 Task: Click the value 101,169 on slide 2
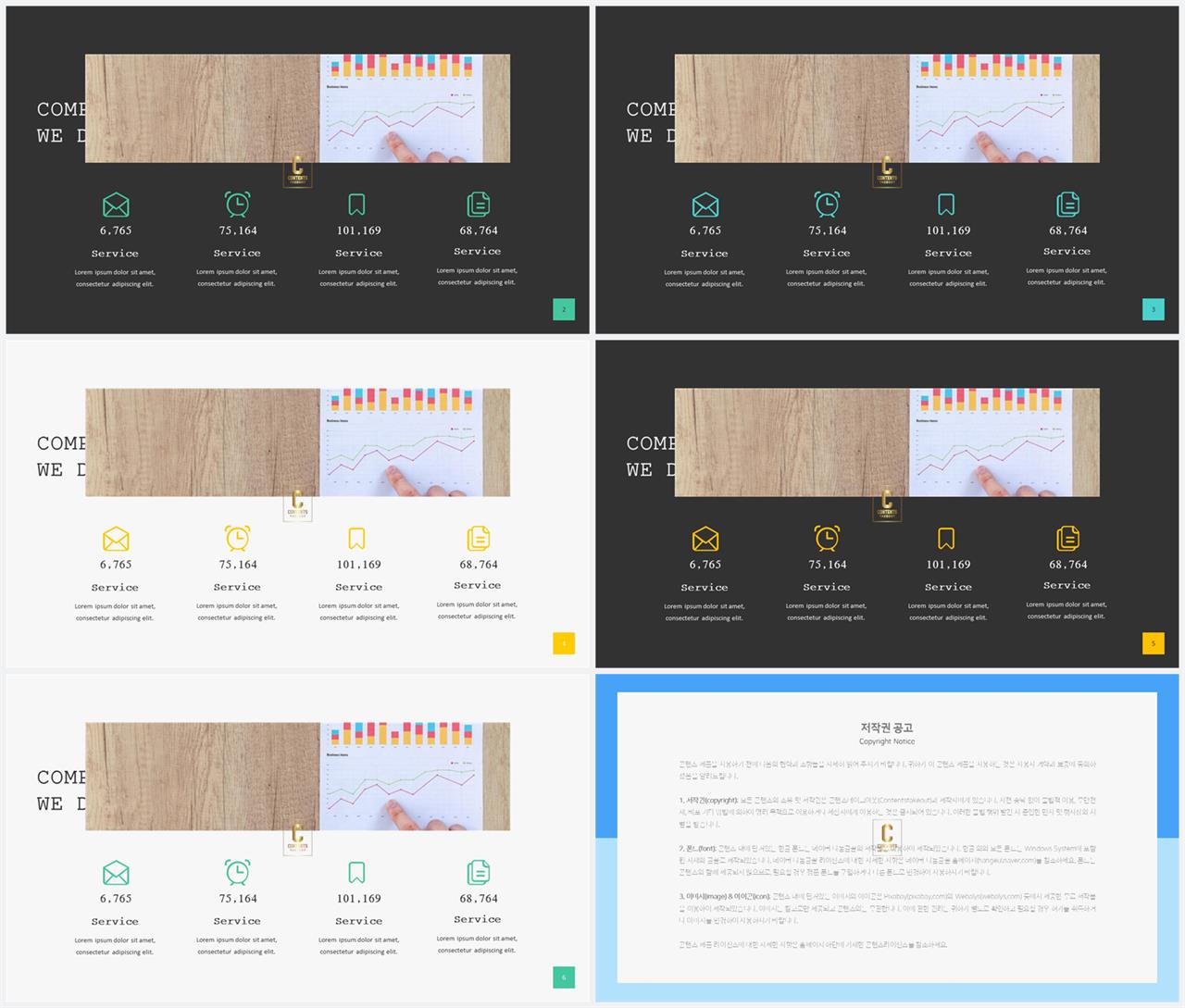359,230
